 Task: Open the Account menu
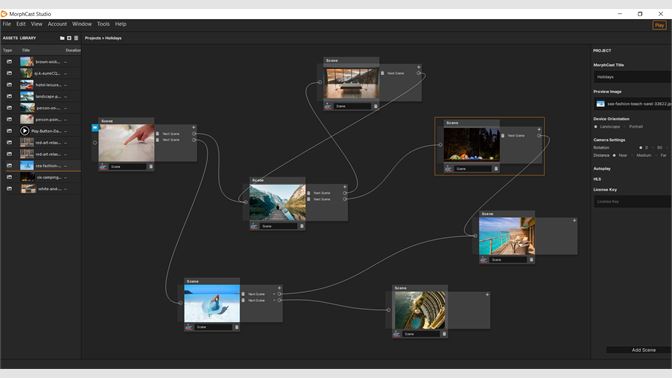[57, 24]
